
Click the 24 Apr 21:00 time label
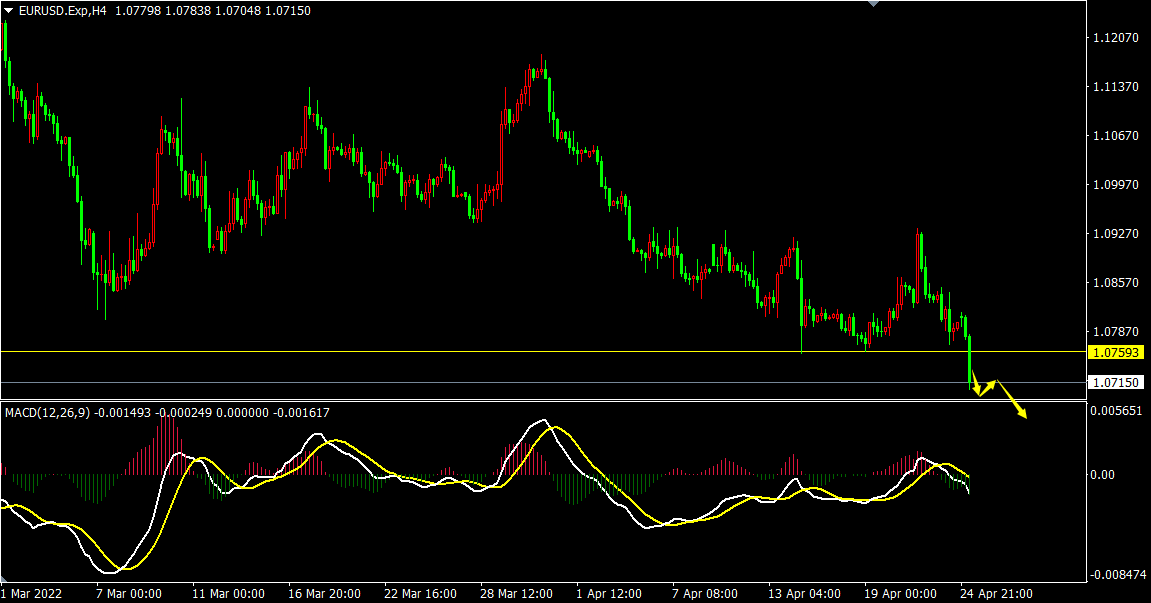click(x=996, y=593)
